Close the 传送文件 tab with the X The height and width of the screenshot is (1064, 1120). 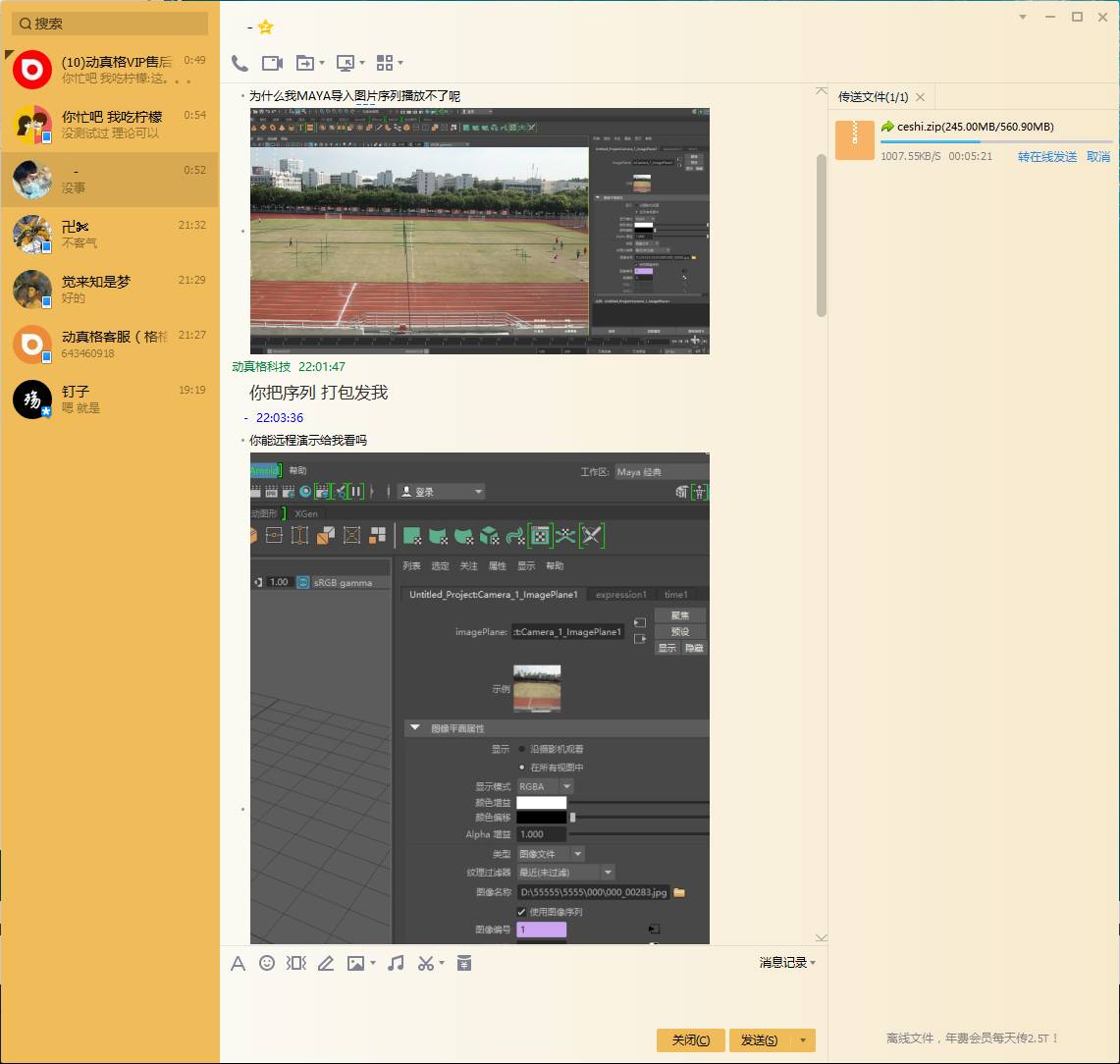[920, 97]
